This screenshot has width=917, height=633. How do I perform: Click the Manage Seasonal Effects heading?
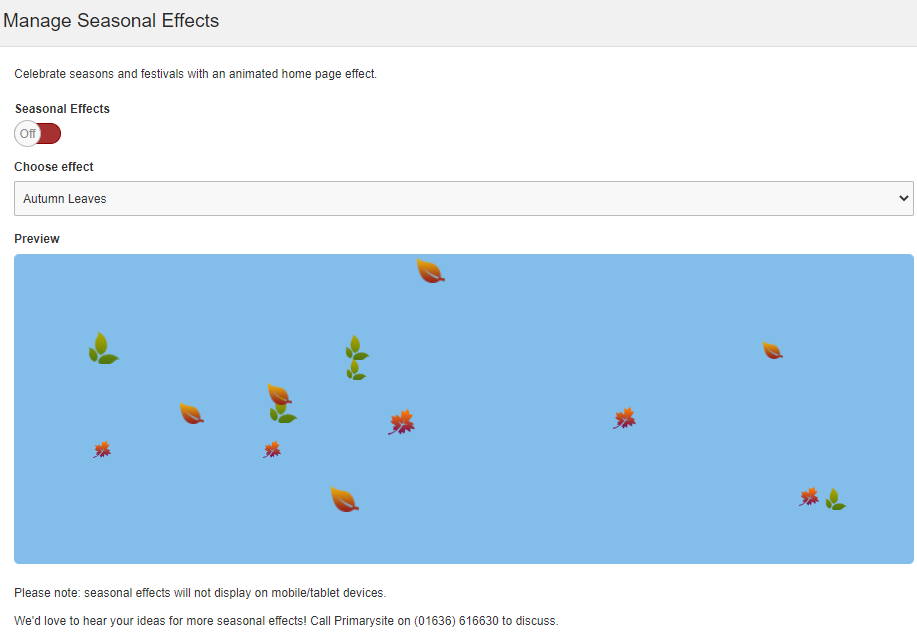click(111, 20)
